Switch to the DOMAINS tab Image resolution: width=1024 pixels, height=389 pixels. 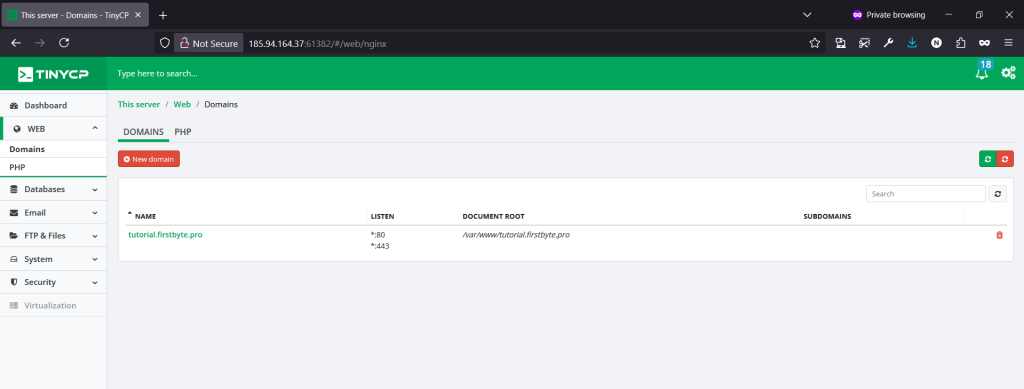point(143,132)
